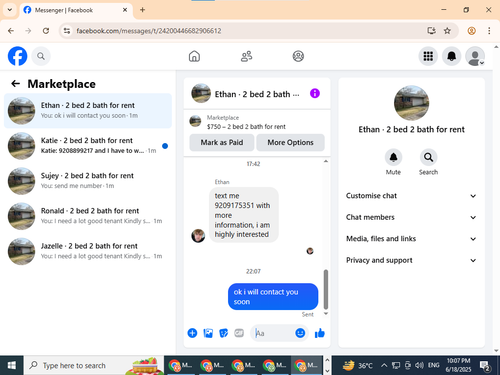
Task: Choose a GIF icon
Action: click(x=239, y=333)
